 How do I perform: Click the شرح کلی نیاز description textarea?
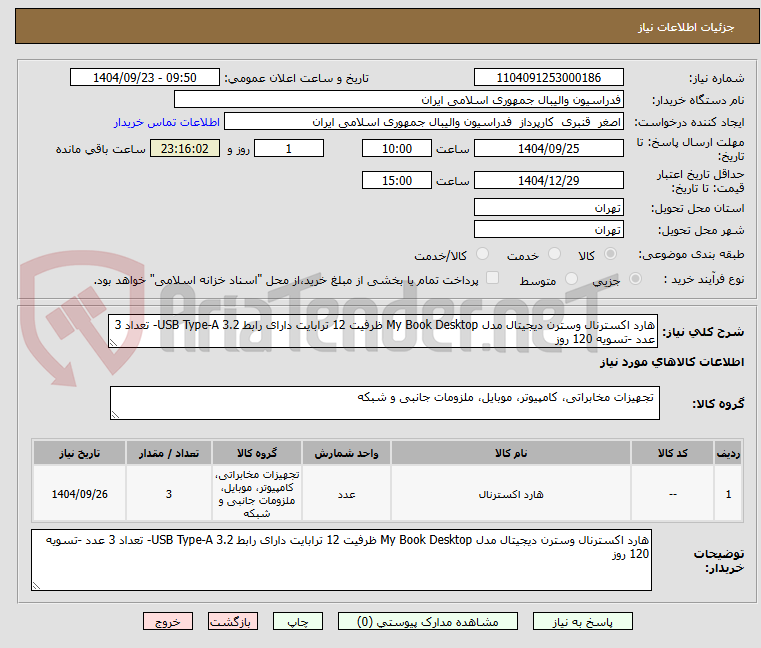383,331
